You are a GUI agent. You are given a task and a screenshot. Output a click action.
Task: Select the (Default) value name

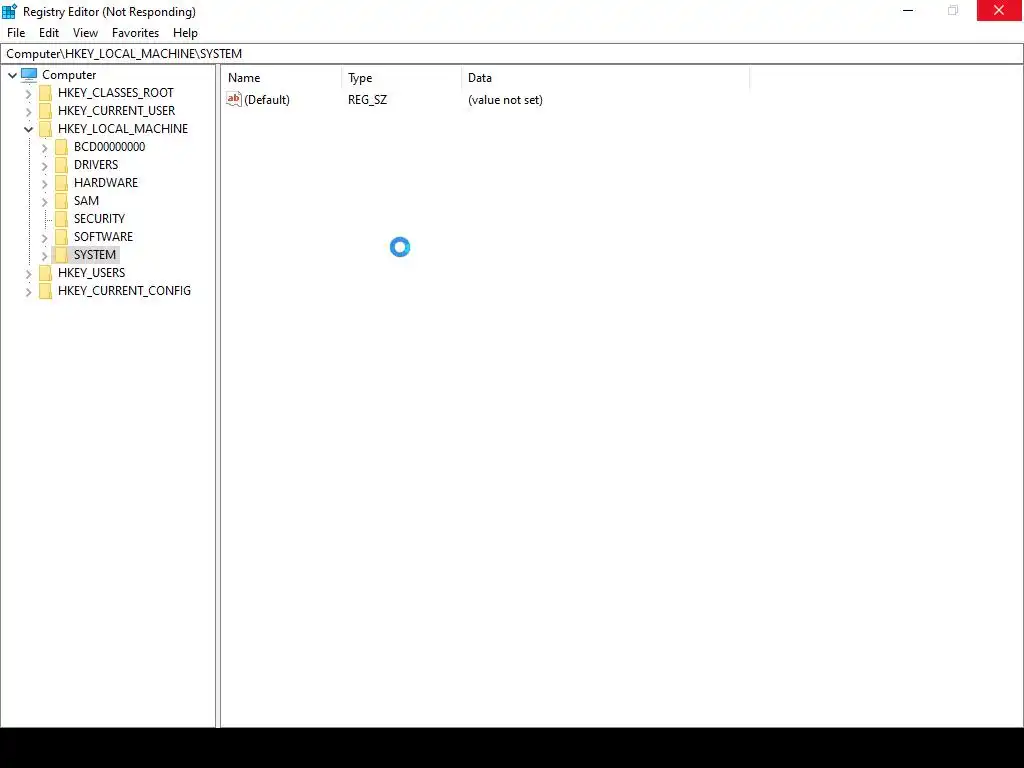point(267,100)
